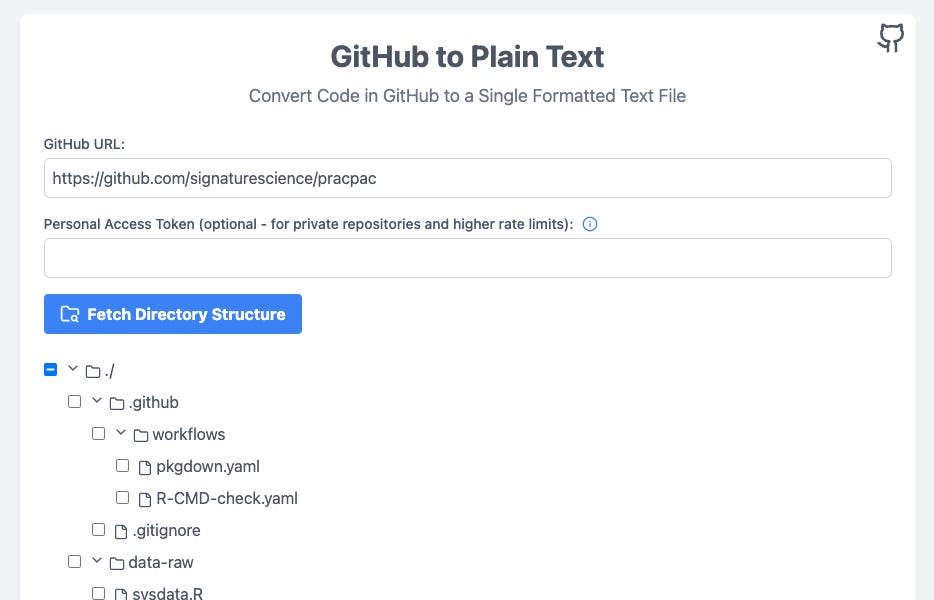Click the file icon beside '.gitignore'
The height and width of the screenshot is (600, 934).
[x=120, y=530]
